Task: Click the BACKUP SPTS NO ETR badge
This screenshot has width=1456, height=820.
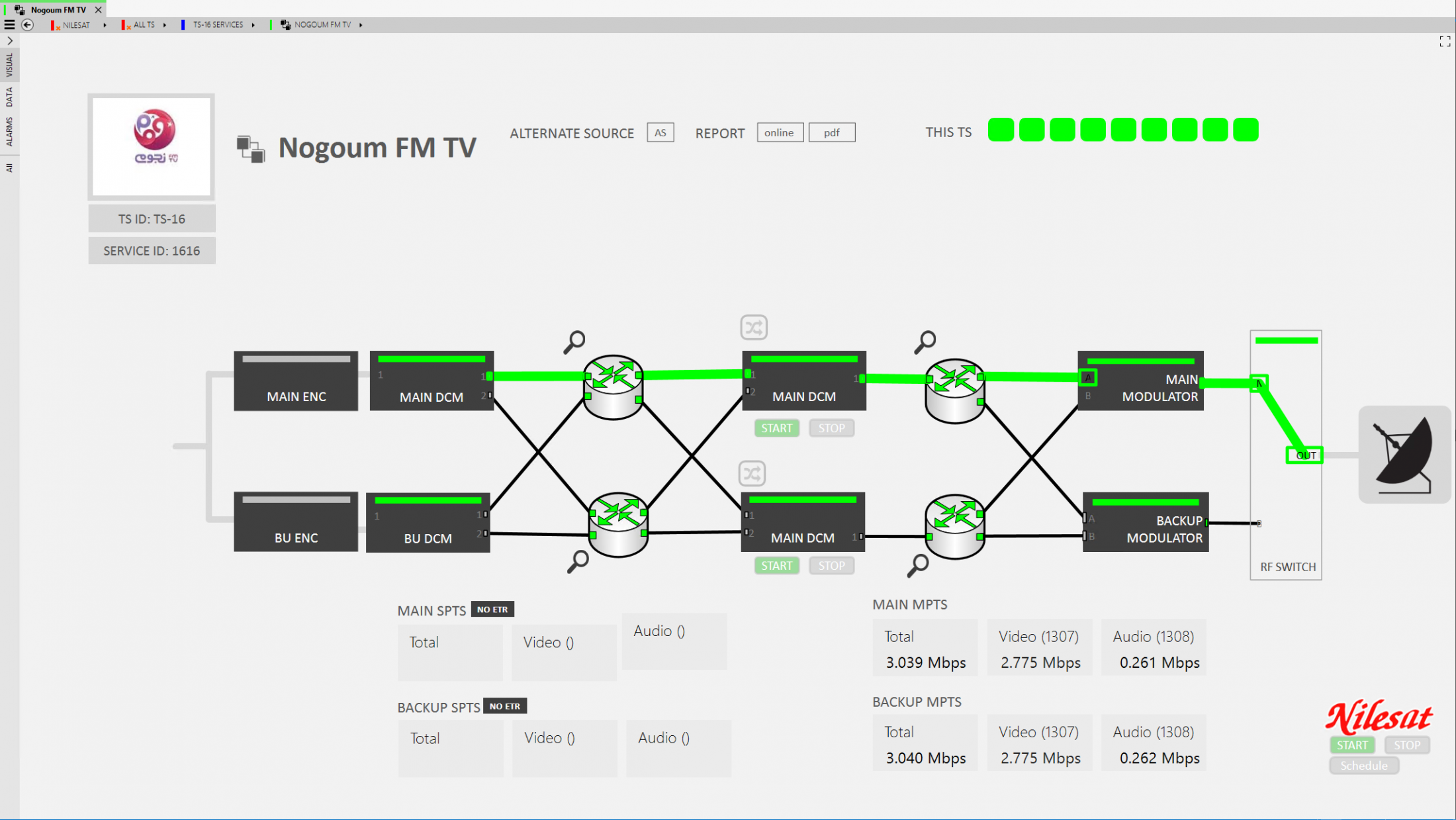Action: click(505, 706)
